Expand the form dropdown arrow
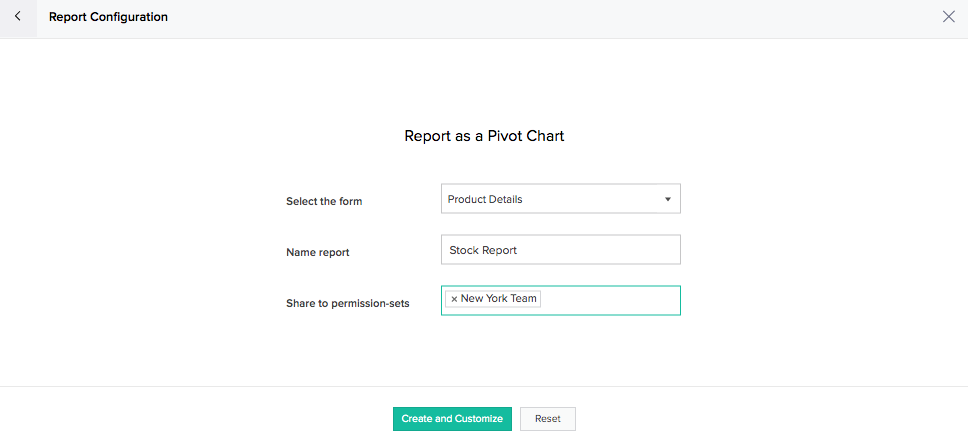This screenshot has width=968, height=445. pyautogui.click(x=667, y=199)
